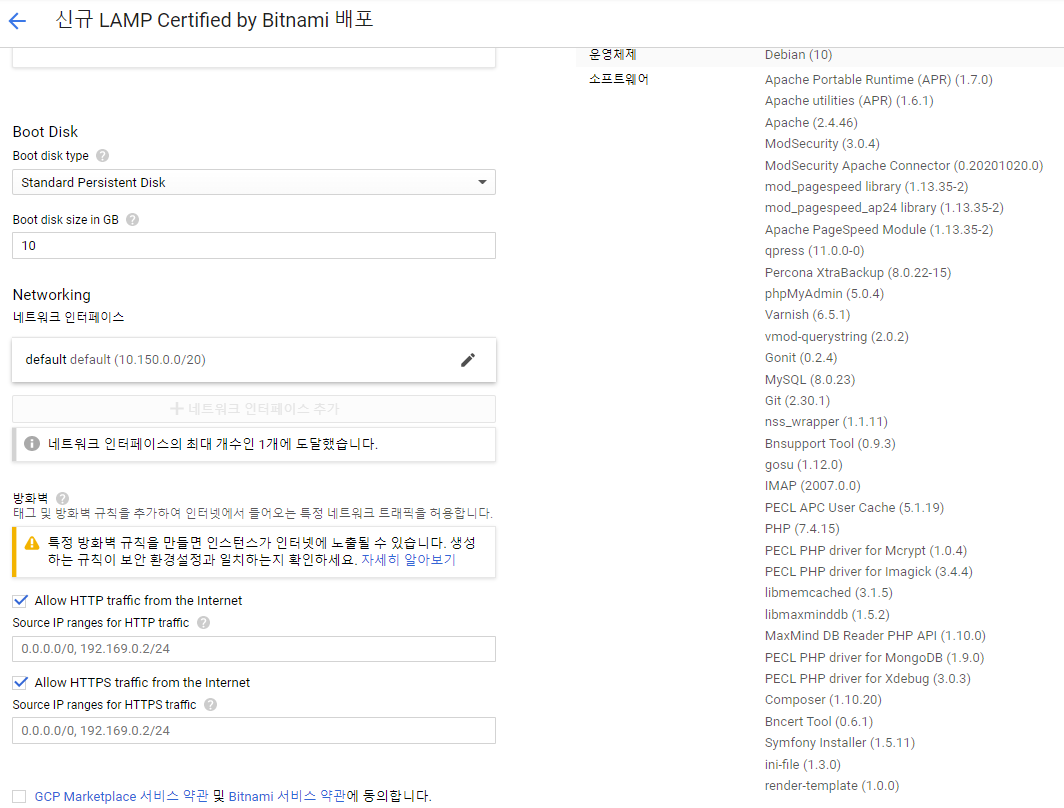This screenshot has width=1064, height=808.
Task: Click IMAP (2007.0.0) entry
Action: pyautogui.click(x=812, y=486)
